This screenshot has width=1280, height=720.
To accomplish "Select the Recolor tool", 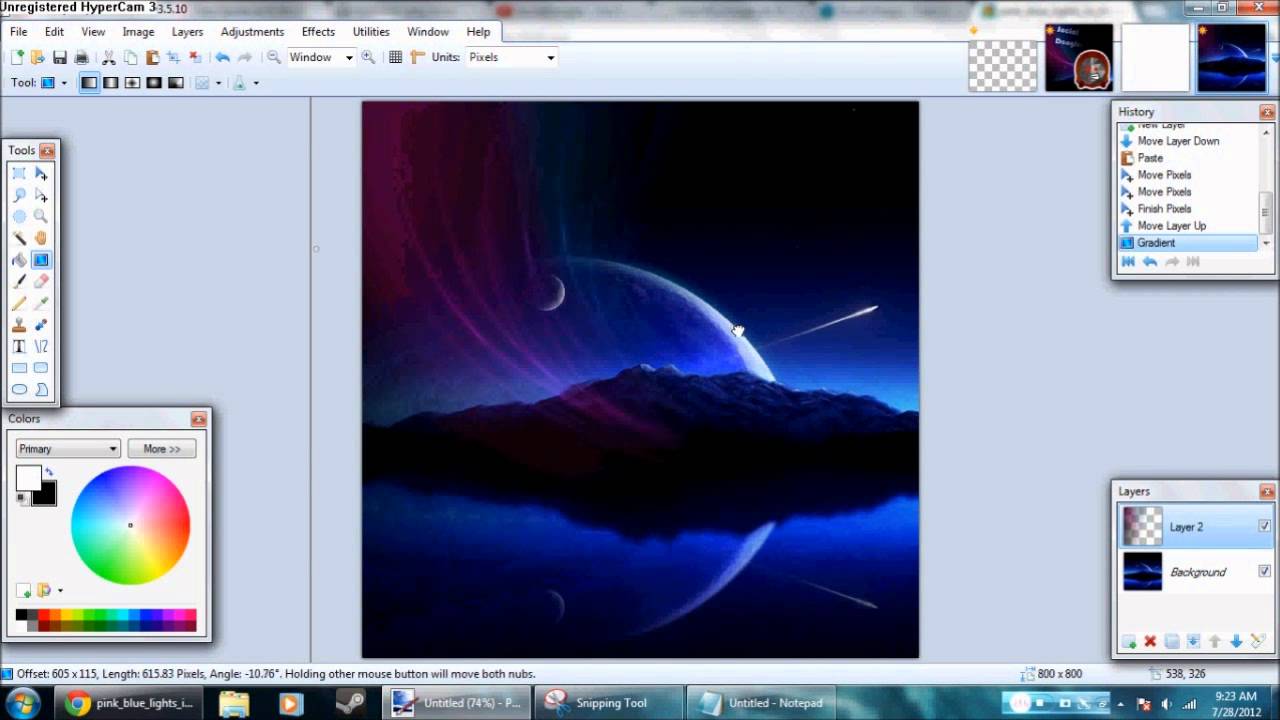I will pyautogui.click(x=41, y=325).
